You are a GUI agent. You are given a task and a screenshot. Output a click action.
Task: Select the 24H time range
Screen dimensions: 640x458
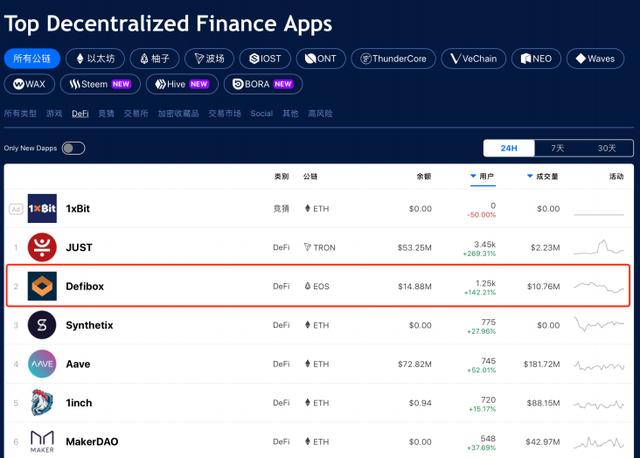coord(509,148)
